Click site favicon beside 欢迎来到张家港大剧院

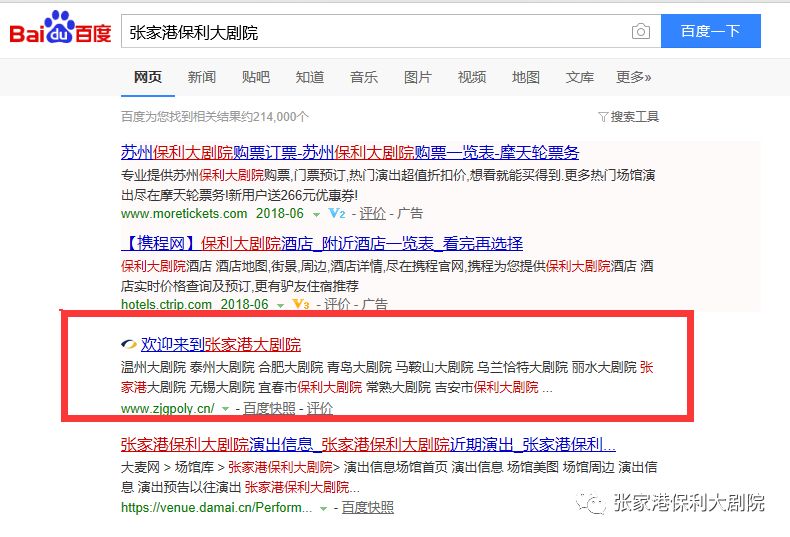pos(129,345)
